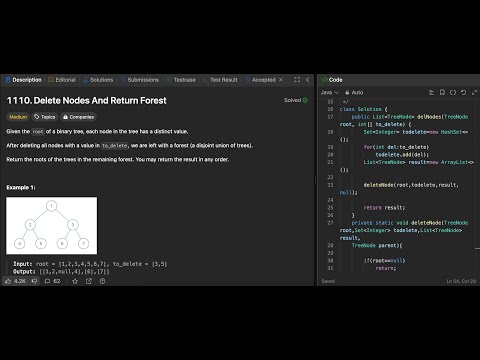Collapse the description panel with left chevron

(307, 80)
